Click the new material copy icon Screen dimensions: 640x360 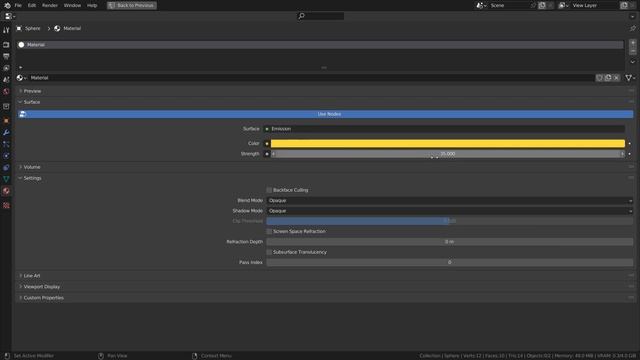click(x=608, y=78)
